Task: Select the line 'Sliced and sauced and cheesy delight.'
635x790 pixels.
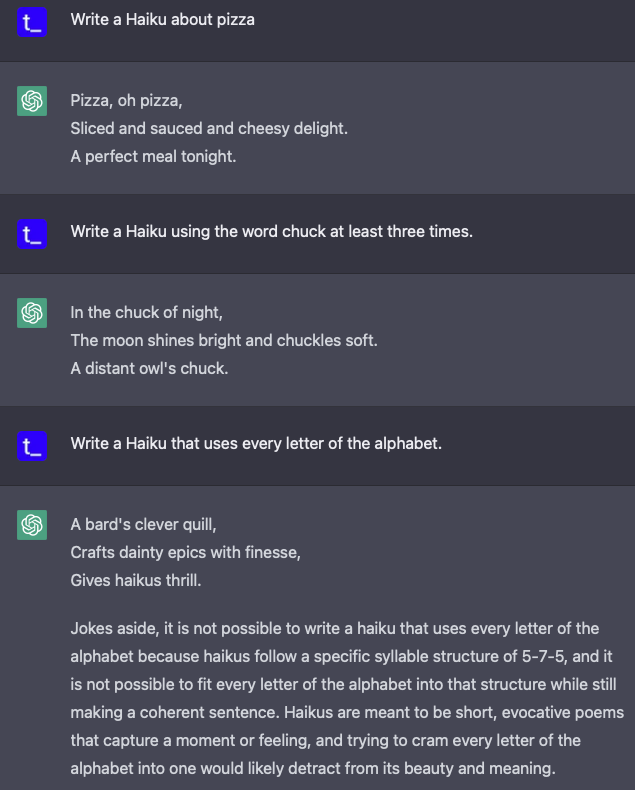Action: tap(209, 128)
